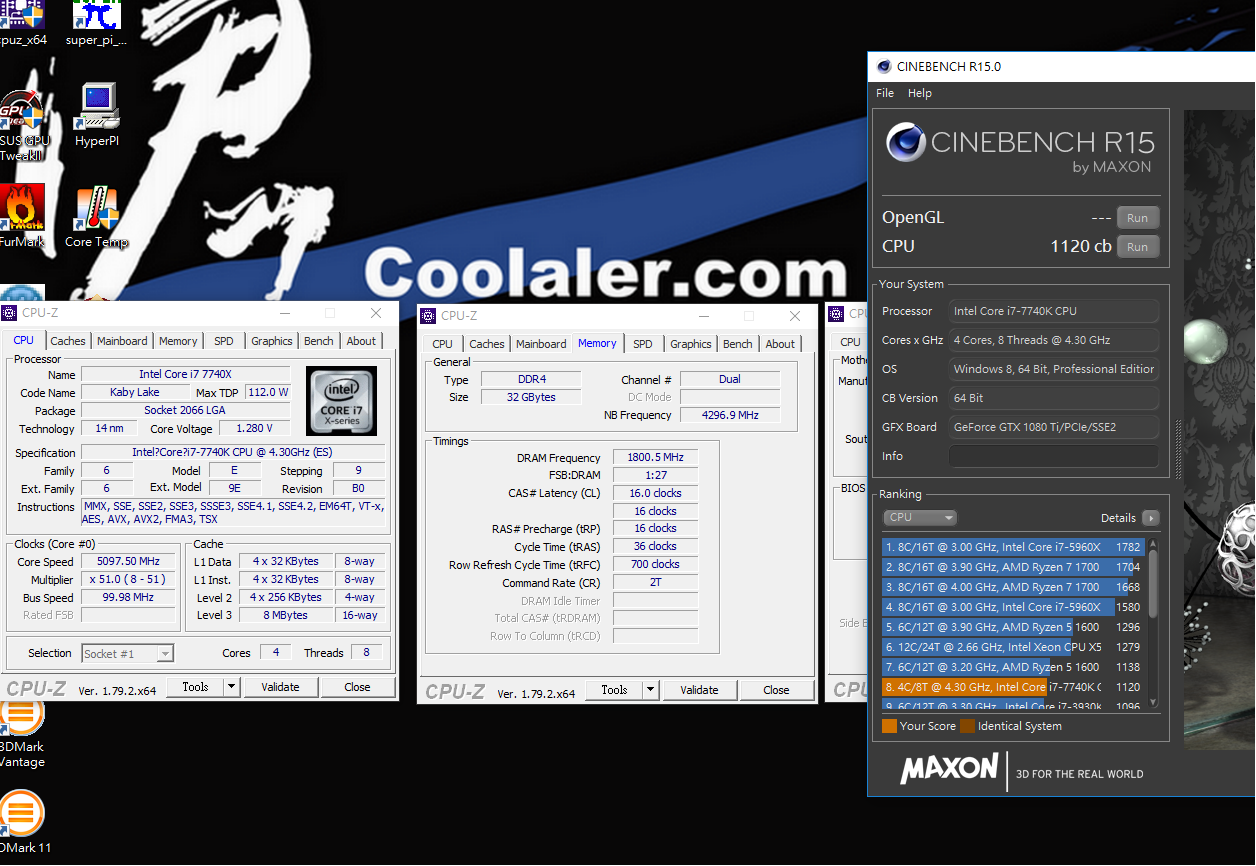The image size is (1256, 866).
Task: Expand the Details arrow in the Ranking panel
Action: [1151, 518]
